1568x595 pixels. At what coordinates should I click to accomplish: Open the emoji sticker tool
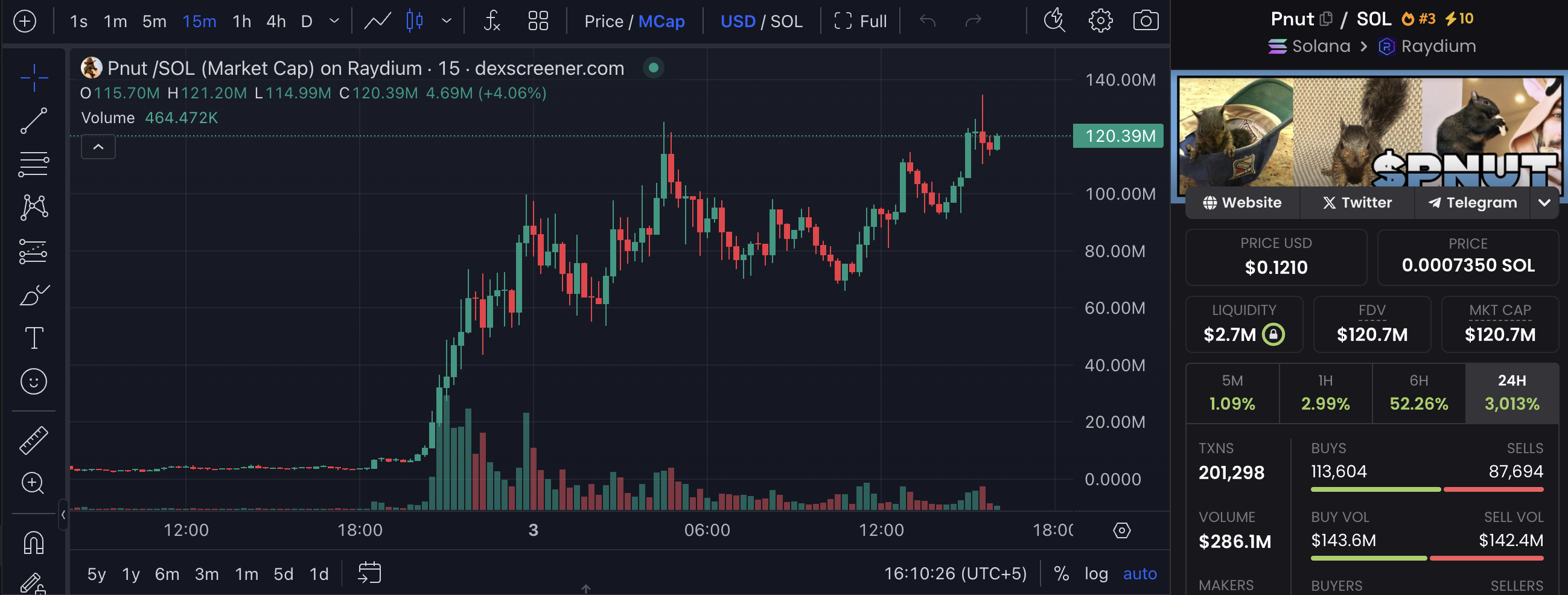click(33, 381)
